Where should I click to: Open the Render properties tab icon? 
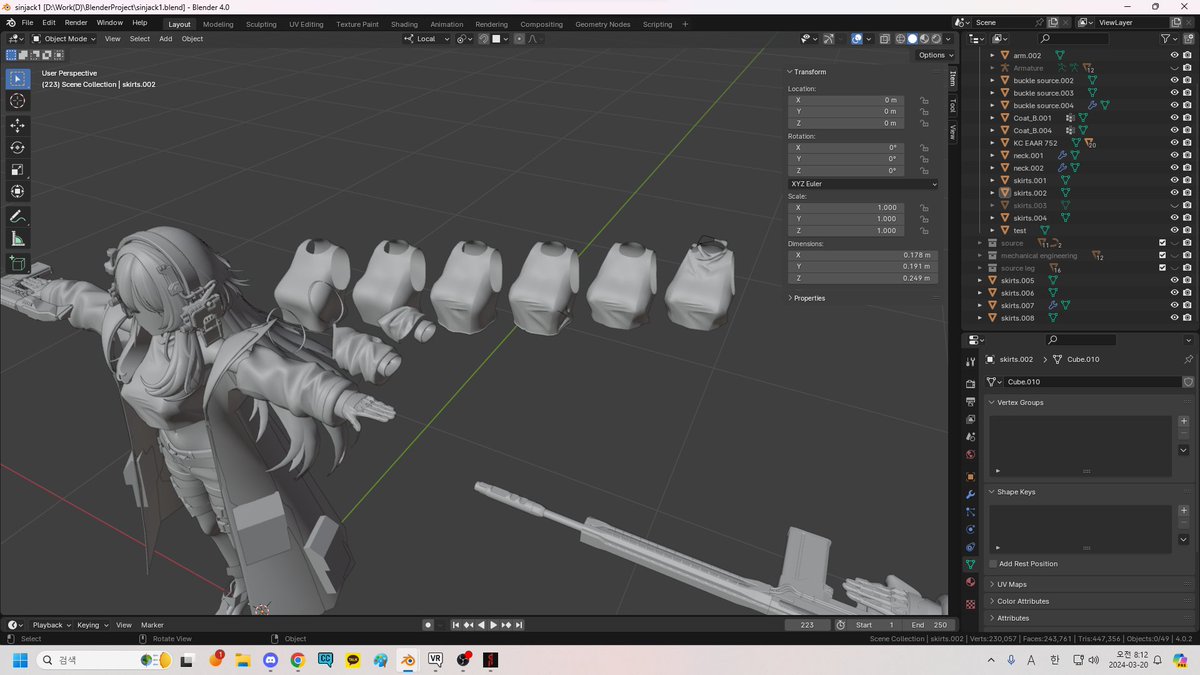[970, 384]
